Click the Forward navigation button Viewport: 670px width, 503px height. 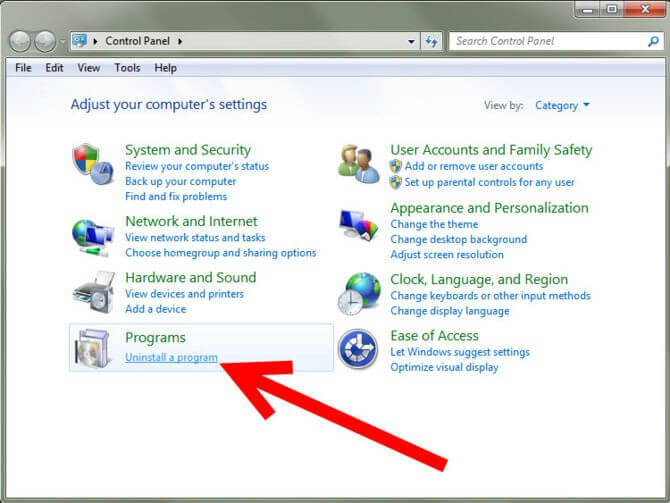(45, 41)
